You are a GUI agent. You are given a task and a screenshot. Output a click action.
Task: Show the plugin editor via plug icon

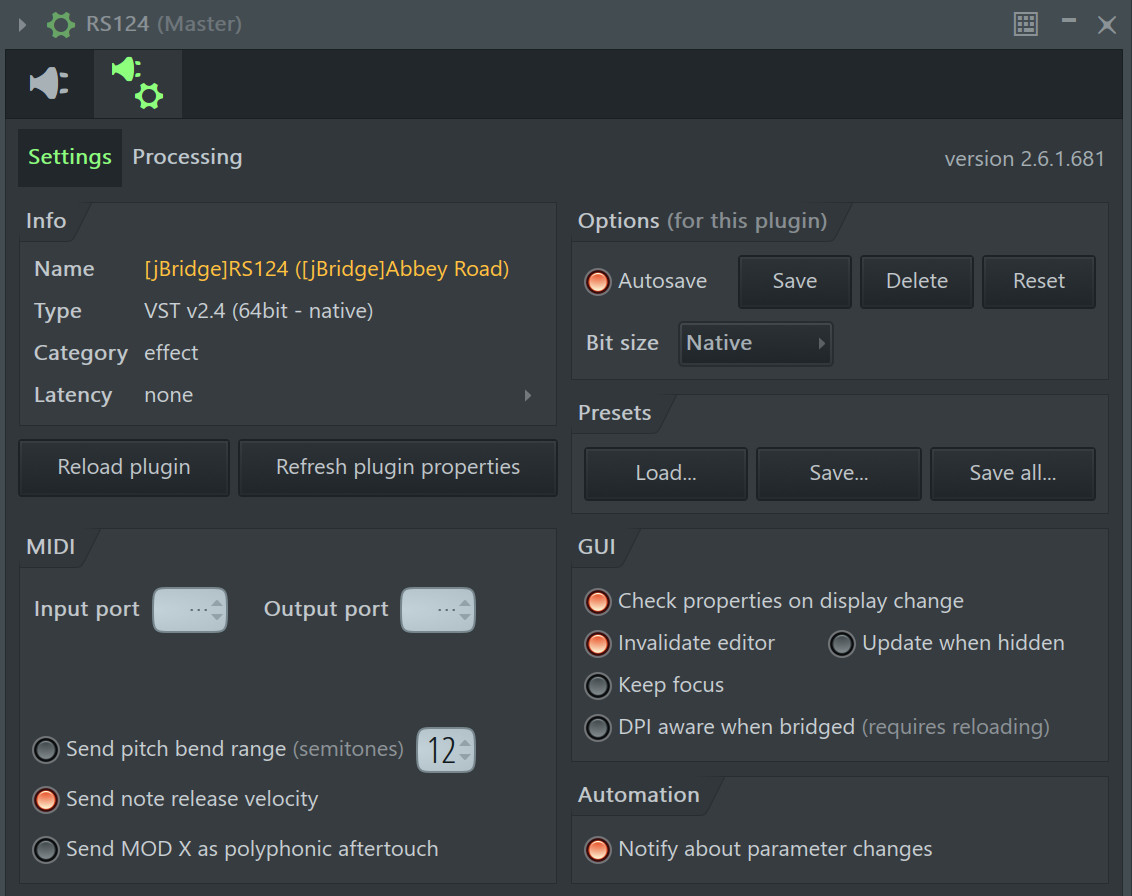[49, 83]
